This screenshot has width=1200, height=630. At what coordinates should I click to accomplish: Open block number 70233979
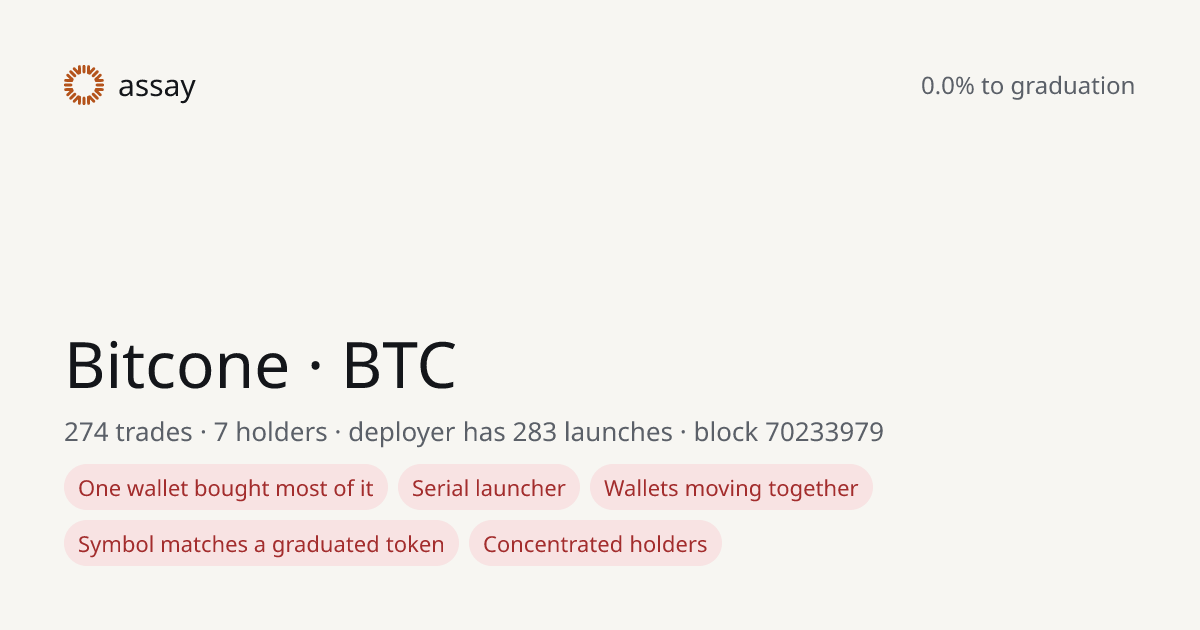pyautogui.click(x=825, y=432)
